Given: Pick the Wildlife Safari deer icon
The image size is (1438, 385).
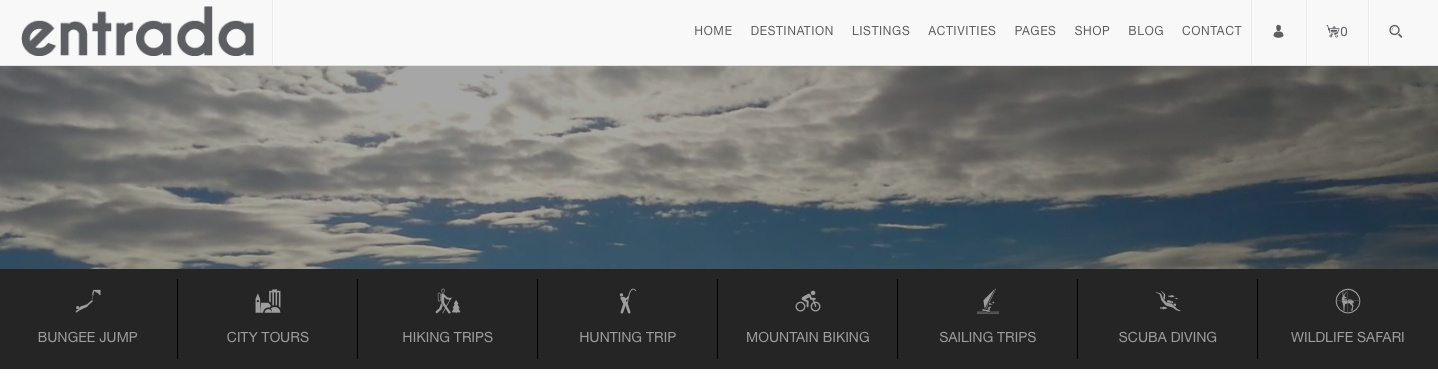Looking at the screenshot, I should coord(1348,301).
